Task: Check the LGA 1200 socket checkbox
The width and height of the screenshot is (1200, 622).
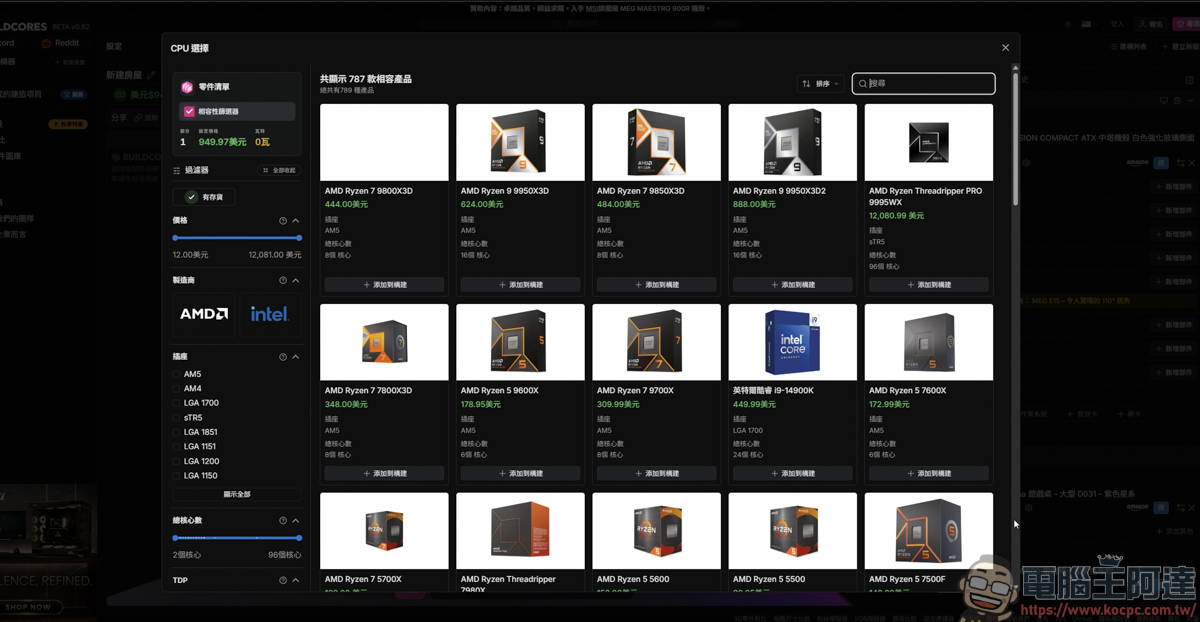Action: click(x=177, y=462)
